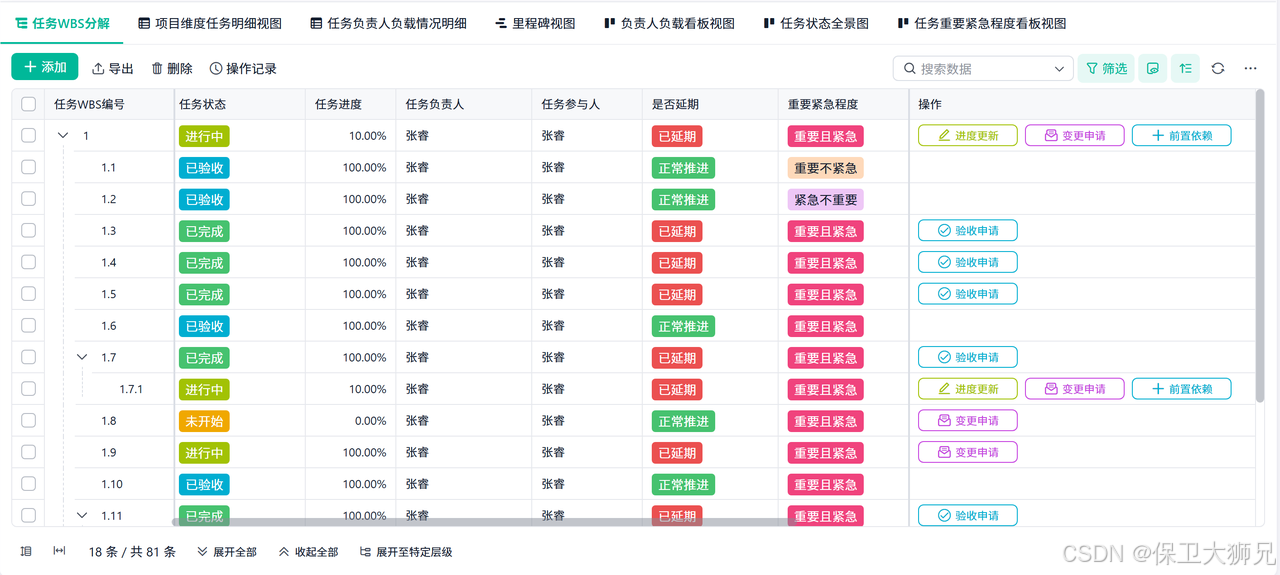Tick the checkbox for row 1
Viewport: 1280px width, 575px height.
coord(28,135)
